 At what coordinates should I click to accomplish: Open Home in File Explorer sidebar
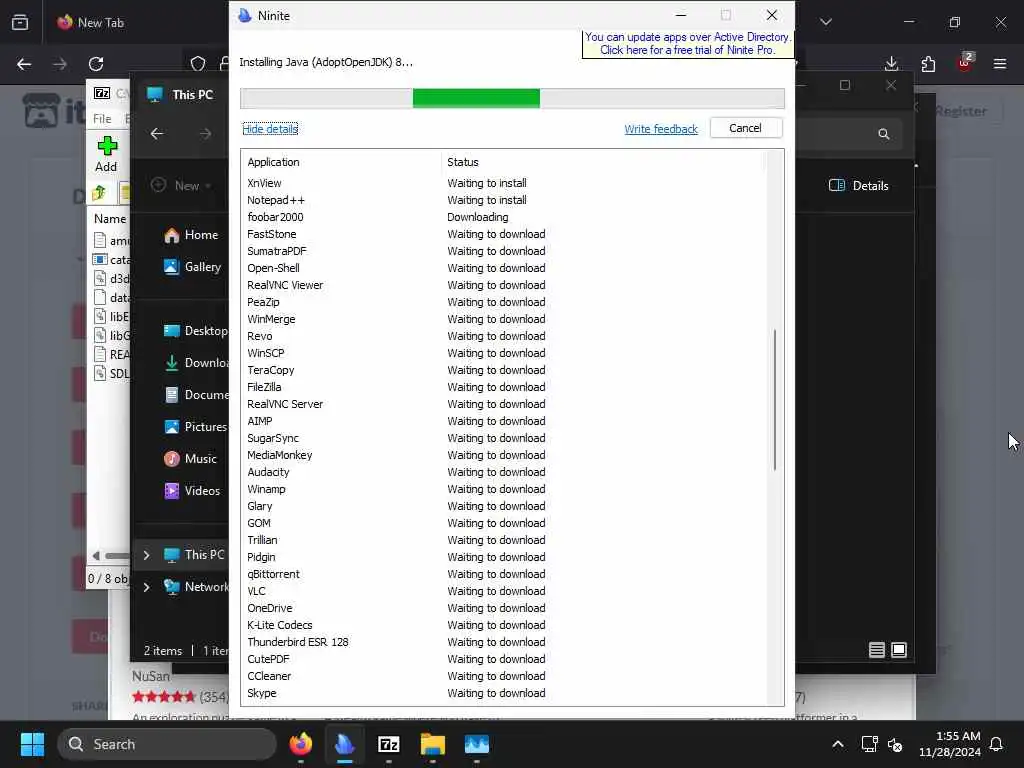[x=191, y=235]
